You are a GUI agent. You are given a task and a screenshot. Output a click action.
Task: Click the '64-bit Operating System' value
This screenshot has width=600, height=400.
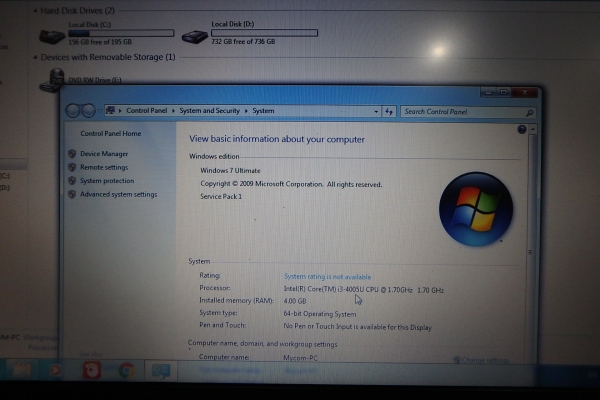[x=320, y=314]
